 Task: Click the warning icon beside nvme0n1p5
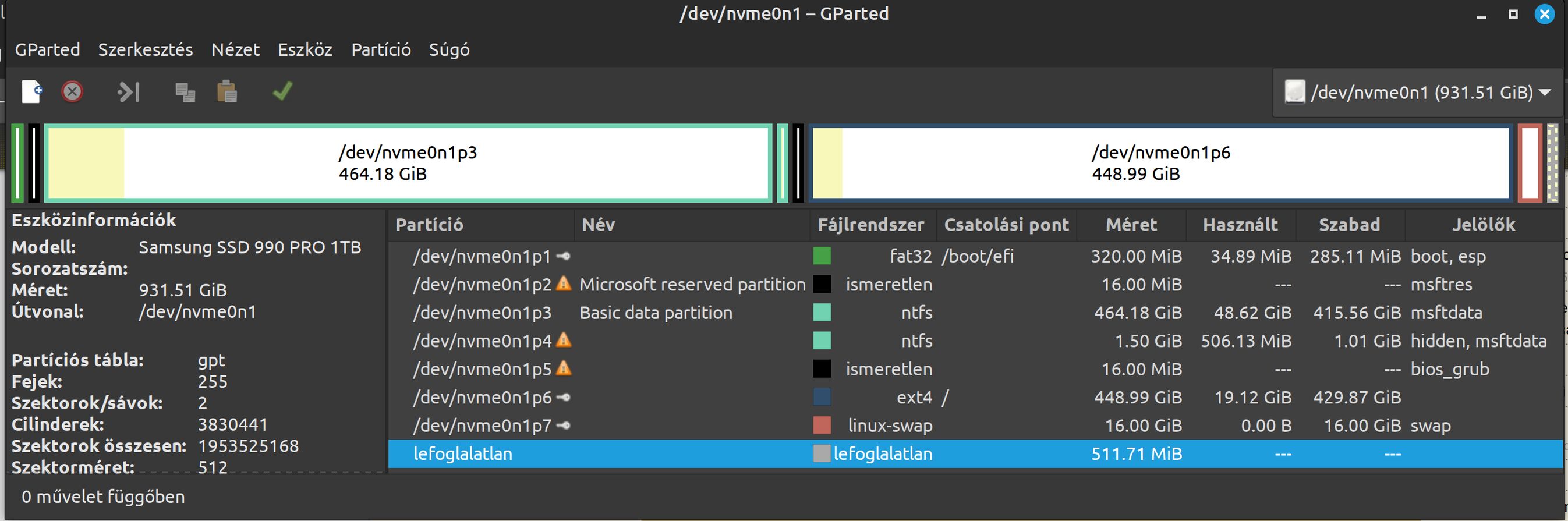point(564,368)
